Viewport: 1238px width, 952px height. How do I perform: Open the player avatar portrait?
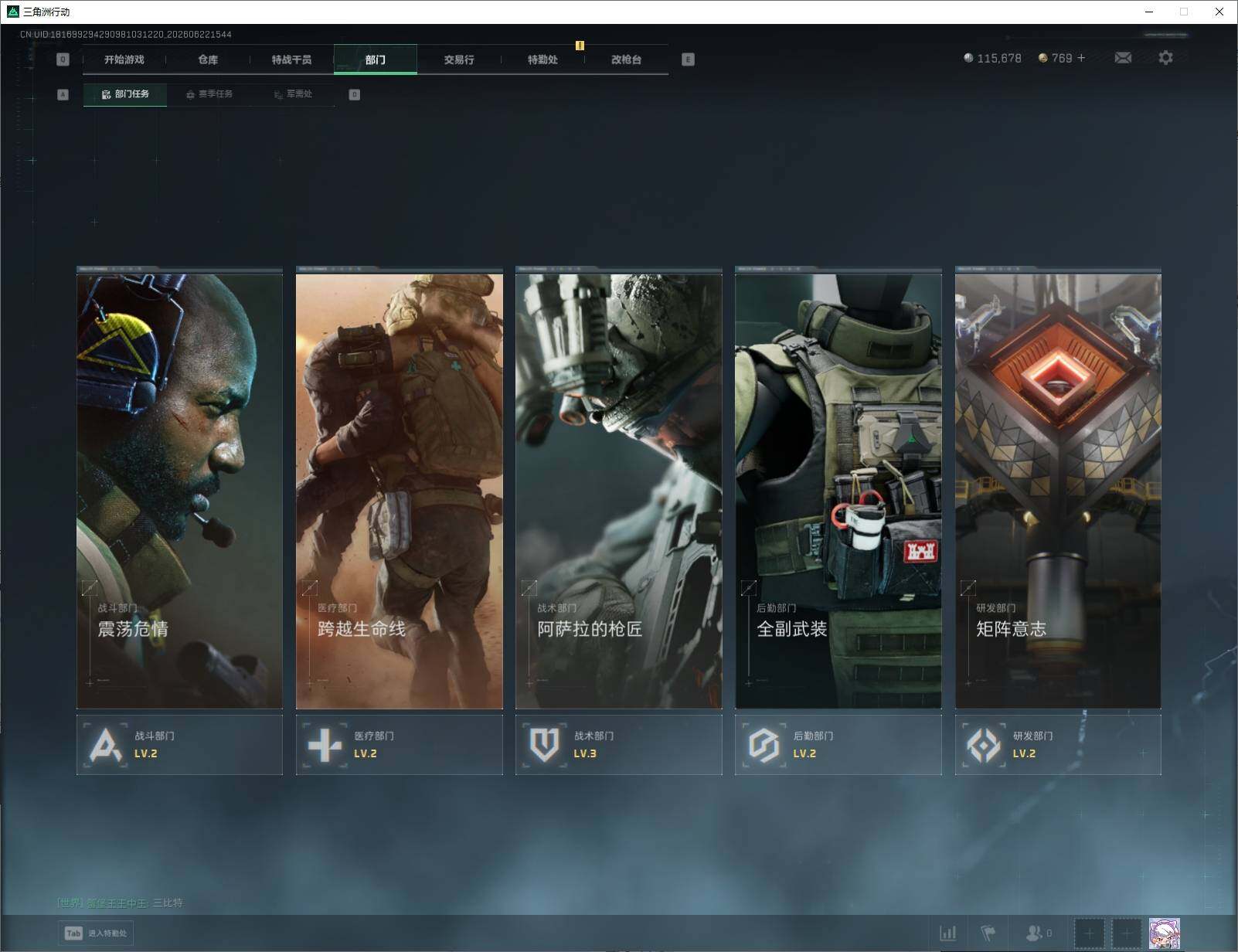(1165, 934)
